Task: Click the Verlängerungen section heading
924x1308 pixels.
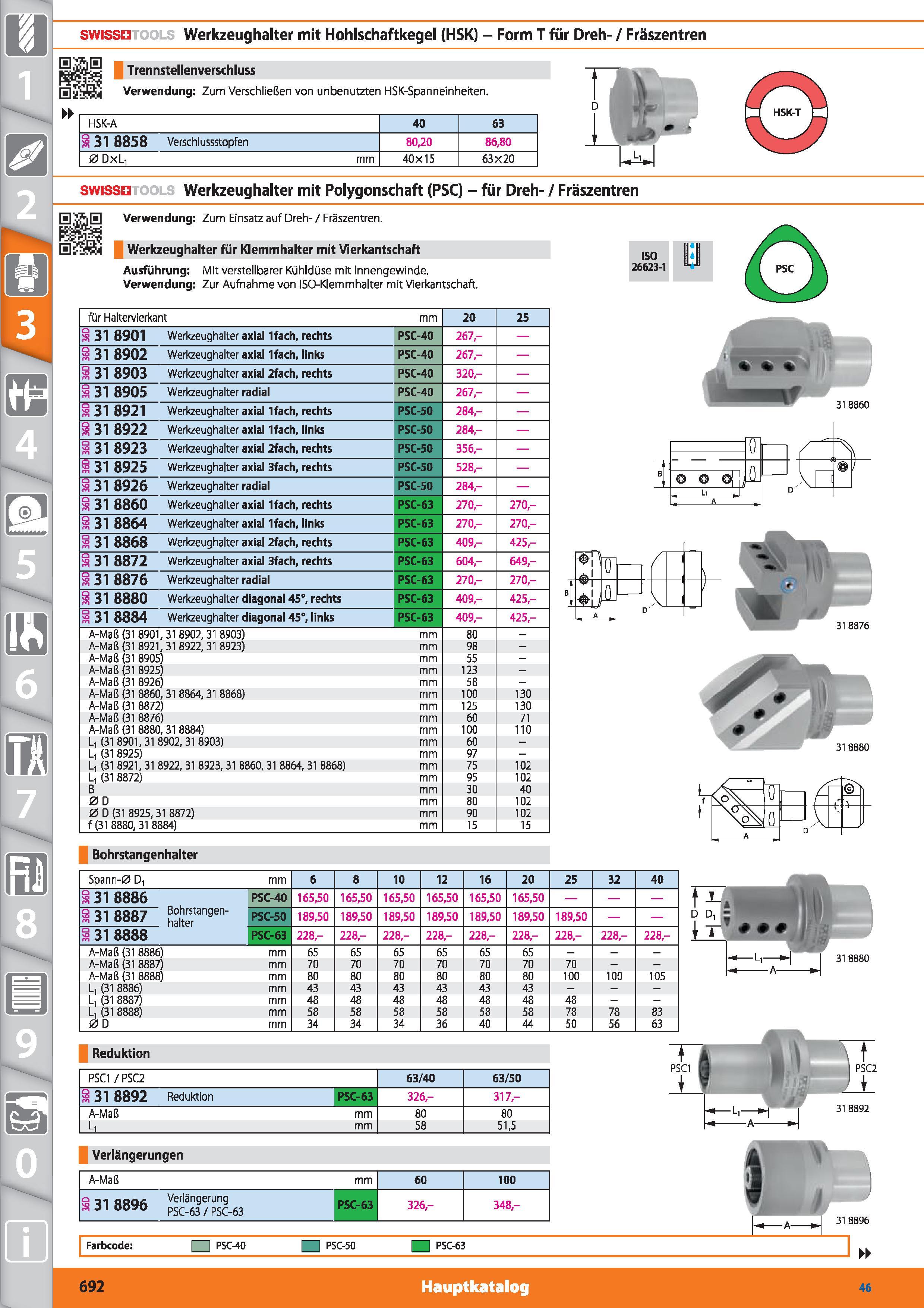Action: tap(137, 1155)
